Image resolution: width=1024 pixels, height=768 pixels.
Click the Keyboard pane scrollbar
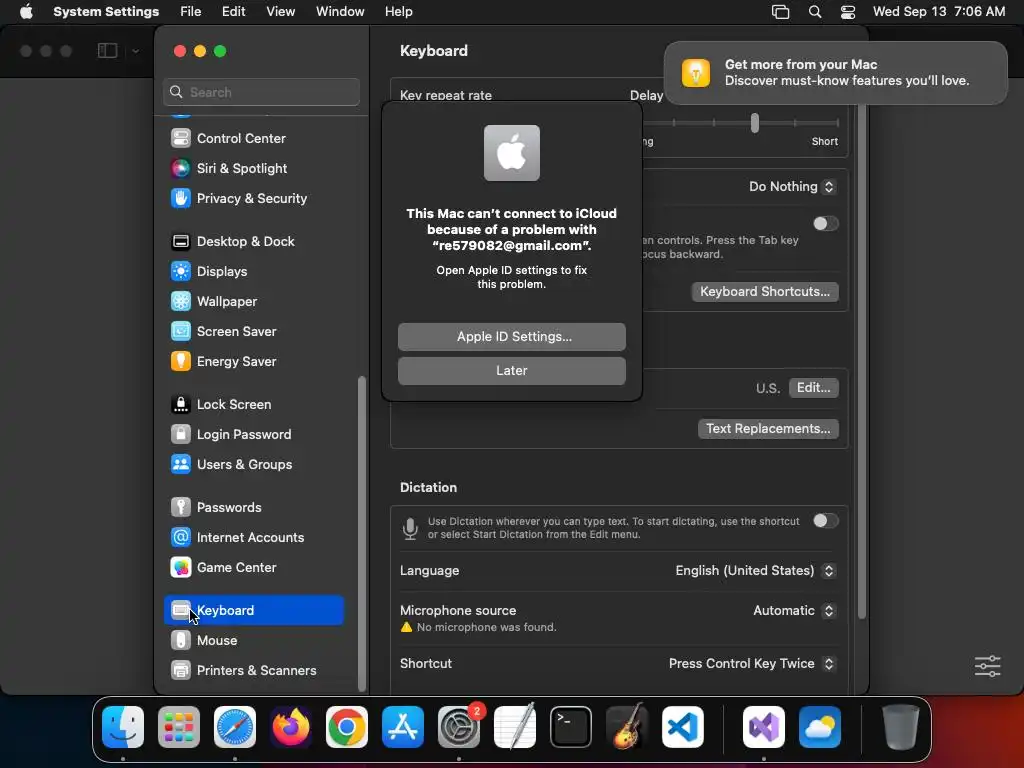862,359
